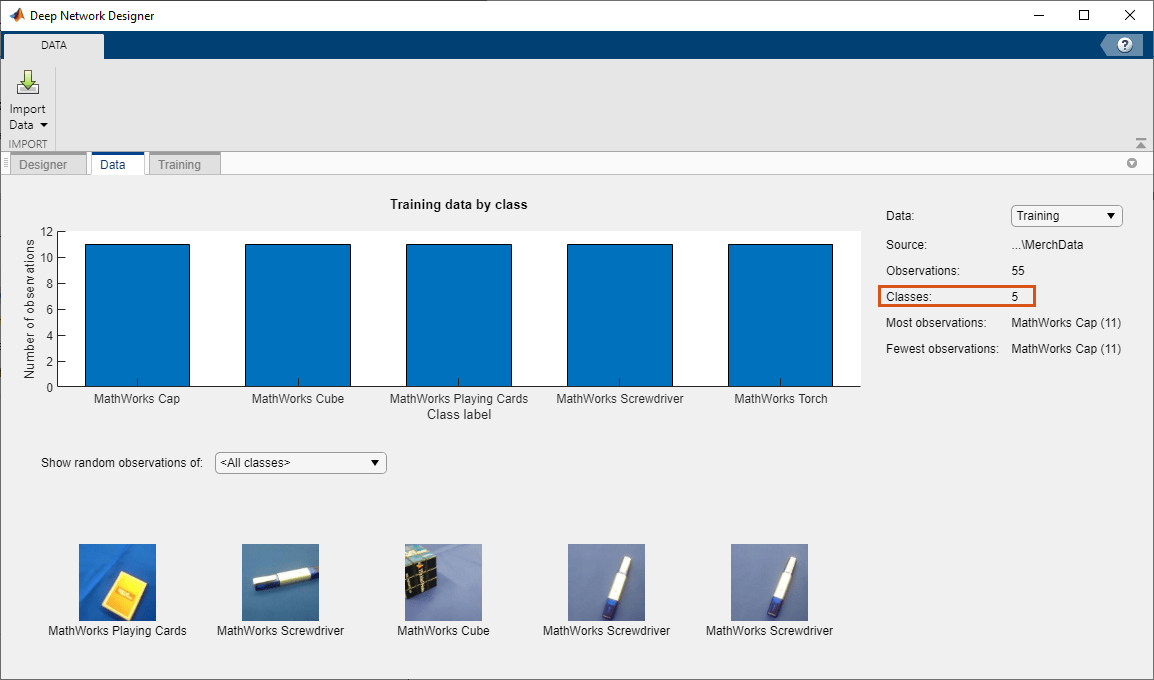The width and height of the screenshot is (1154, 680).
Task: Click the MathWorks Cube bar in chart
Action: pos(298,315)
